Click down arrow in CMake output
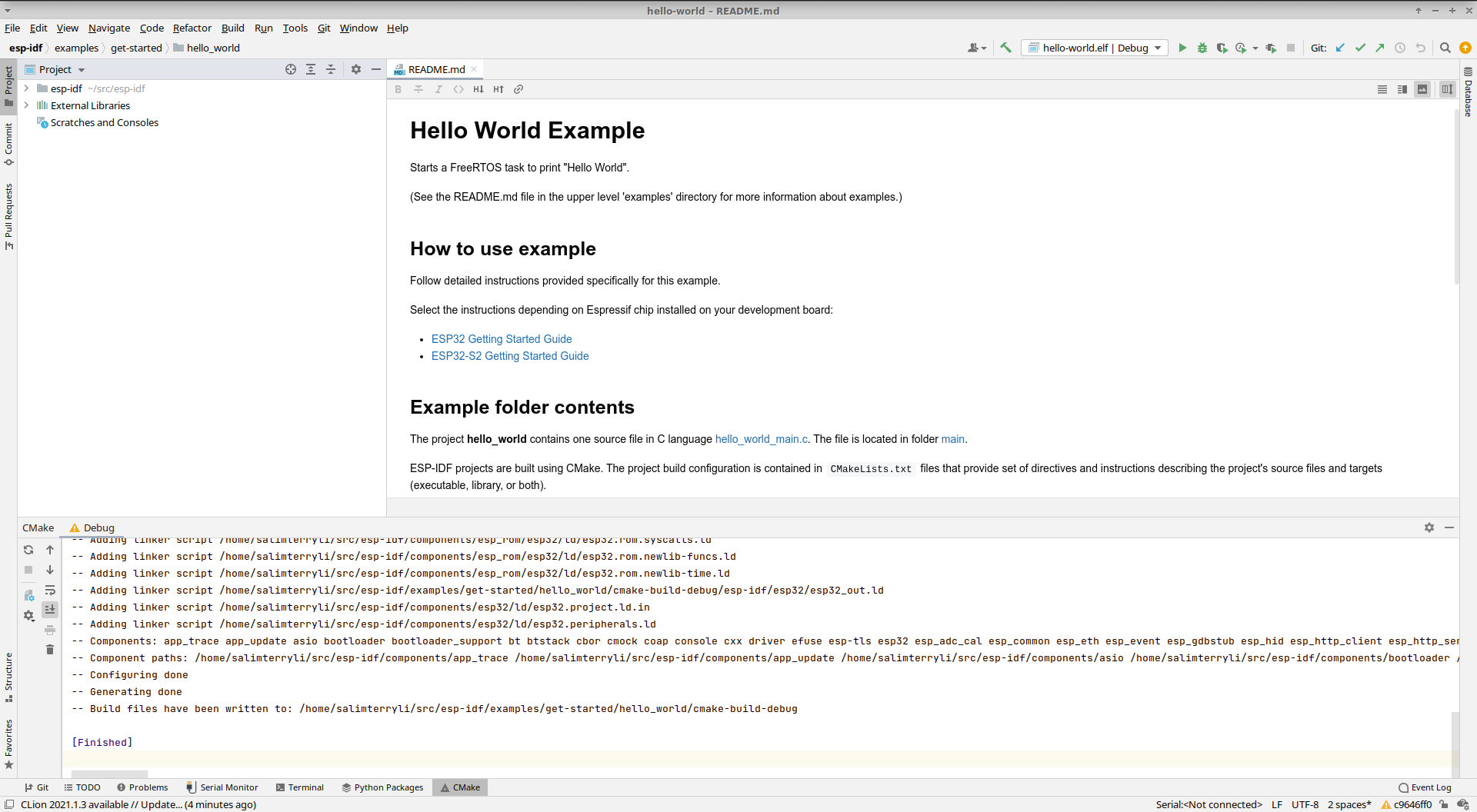 [x=50, y=570]
